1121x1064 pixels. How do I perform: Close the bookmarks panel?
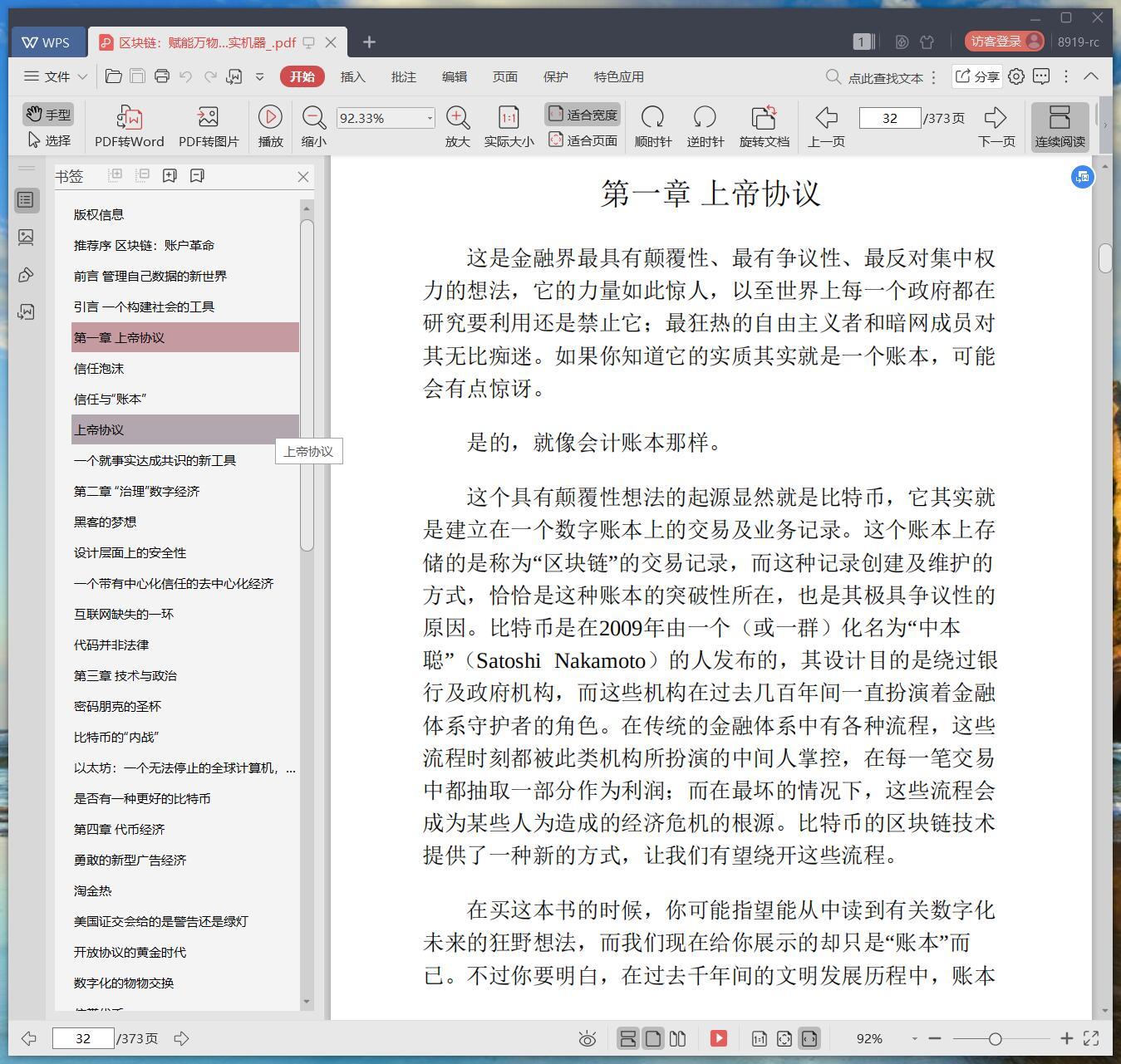[303, 176]
